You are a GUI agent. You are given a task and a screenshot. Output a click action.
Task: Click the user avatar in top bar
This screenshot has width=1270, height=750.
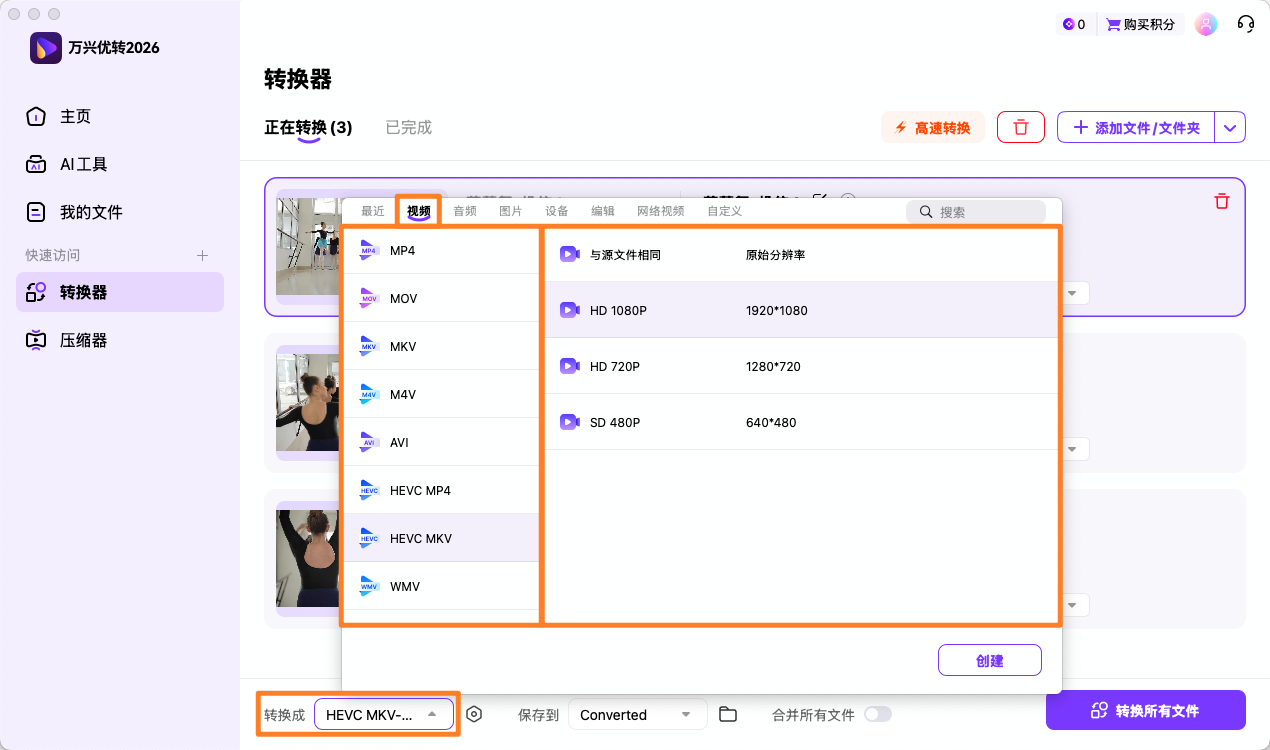coord(1206,23)
